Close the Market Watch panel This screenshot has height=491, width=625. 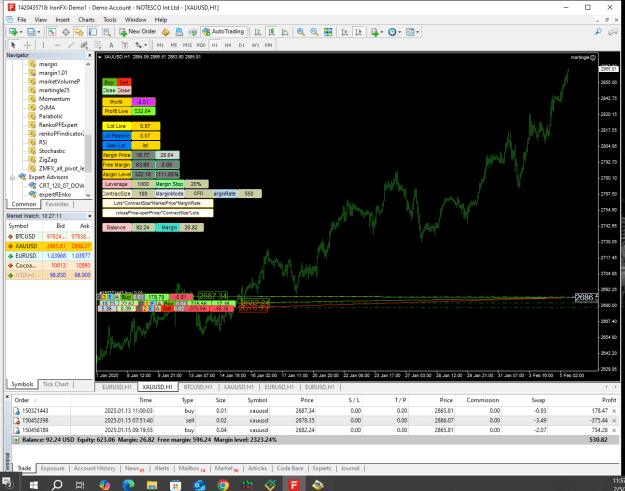[90, 216]
